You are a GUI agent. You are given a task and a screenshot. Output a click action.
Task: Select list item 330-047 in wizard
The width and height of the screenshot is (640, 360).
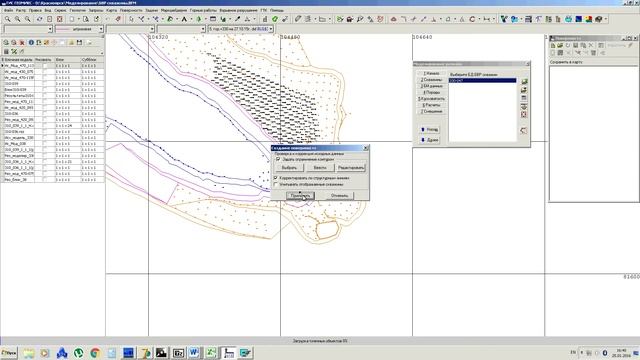pyautogui.click(x=482, y=81)
